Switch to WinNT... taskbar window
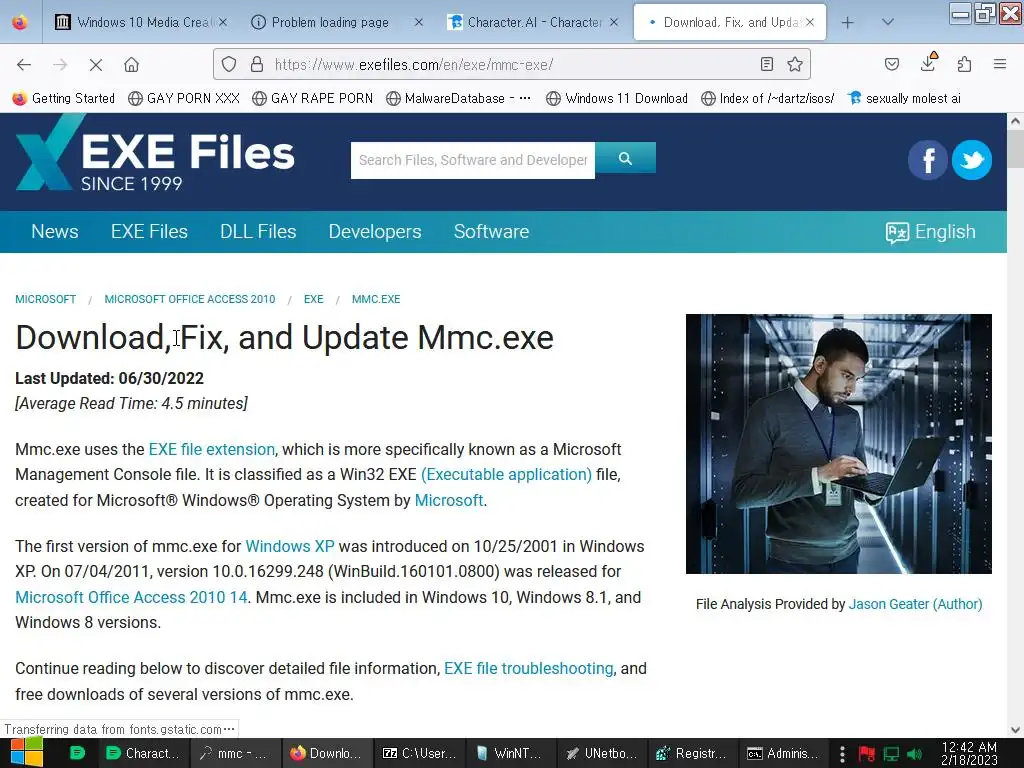This screenshot has height=768, width=1024. click(511, 753)
